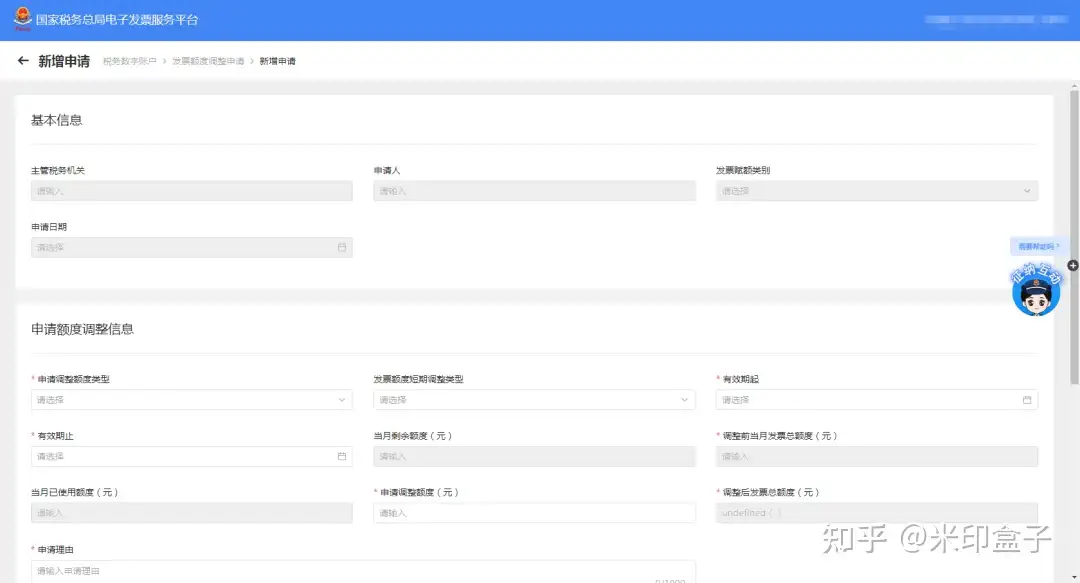Expand 申请调整额度类型 dropdown
Screen dimensions: 1080x583
coord(191,400)
